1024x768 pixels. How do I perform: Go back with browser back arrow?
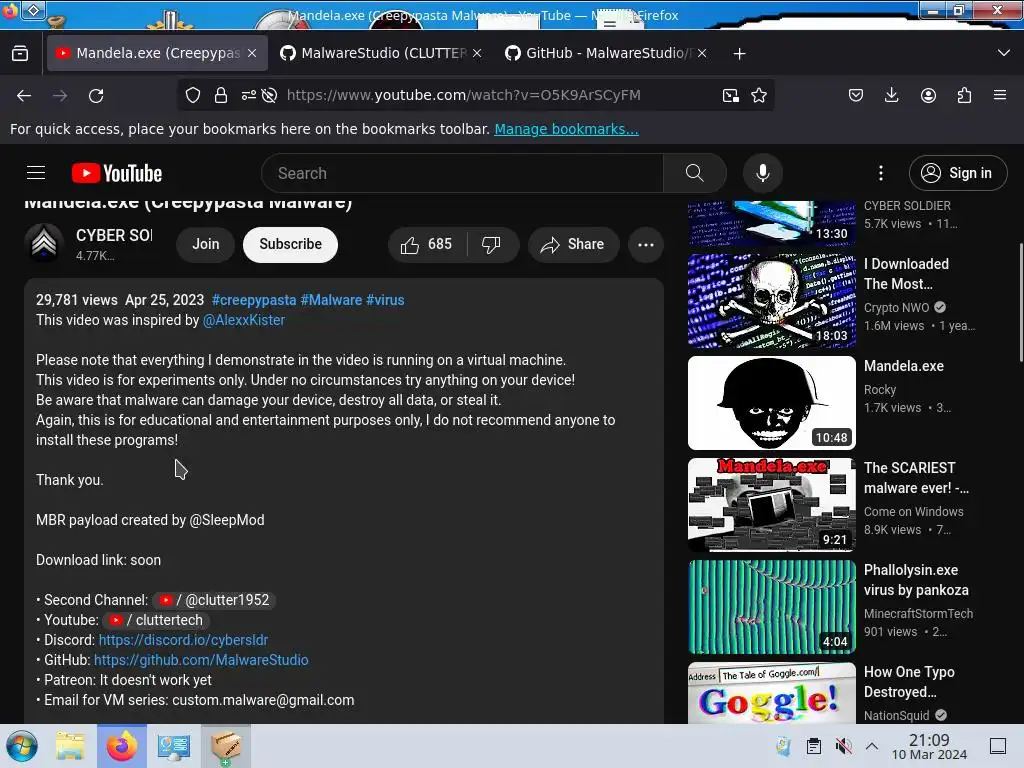24,96
